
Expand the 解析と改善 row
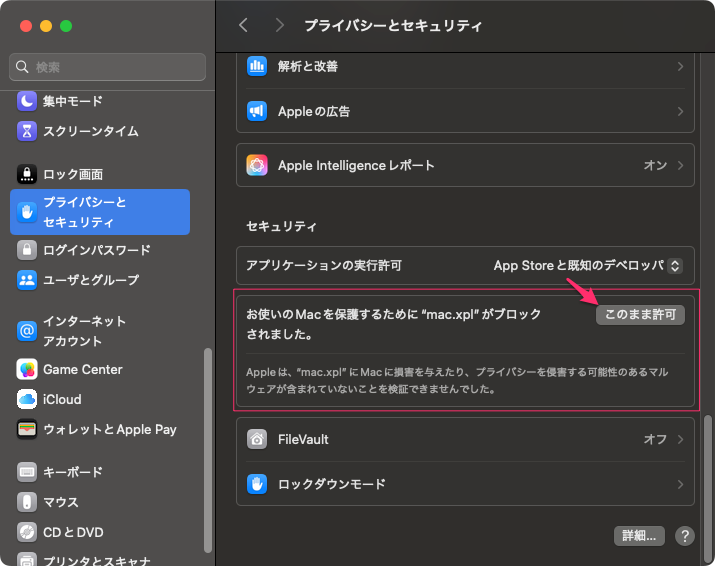(x=680, y=66)
